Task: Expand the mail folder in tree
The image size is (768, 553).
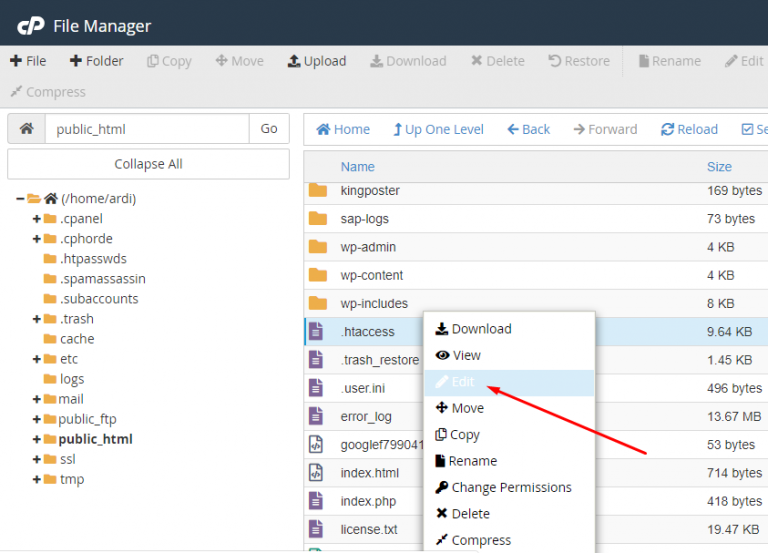Action: pos(37,399)
